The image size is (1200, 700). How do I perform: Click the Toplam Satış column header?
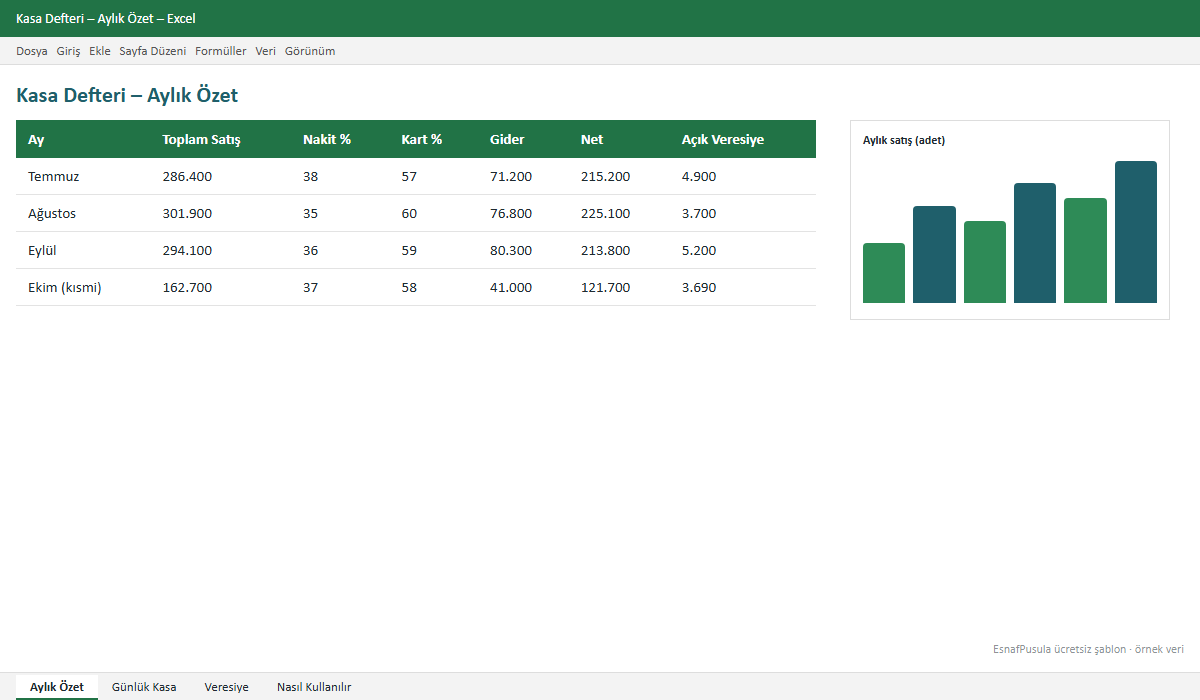[x=201, y=139]
